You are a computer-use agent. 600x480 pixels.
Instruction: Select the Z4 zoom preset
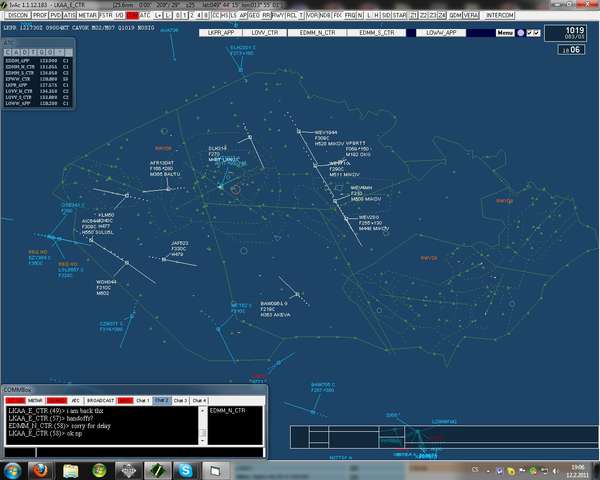click(x=442, y=15)
